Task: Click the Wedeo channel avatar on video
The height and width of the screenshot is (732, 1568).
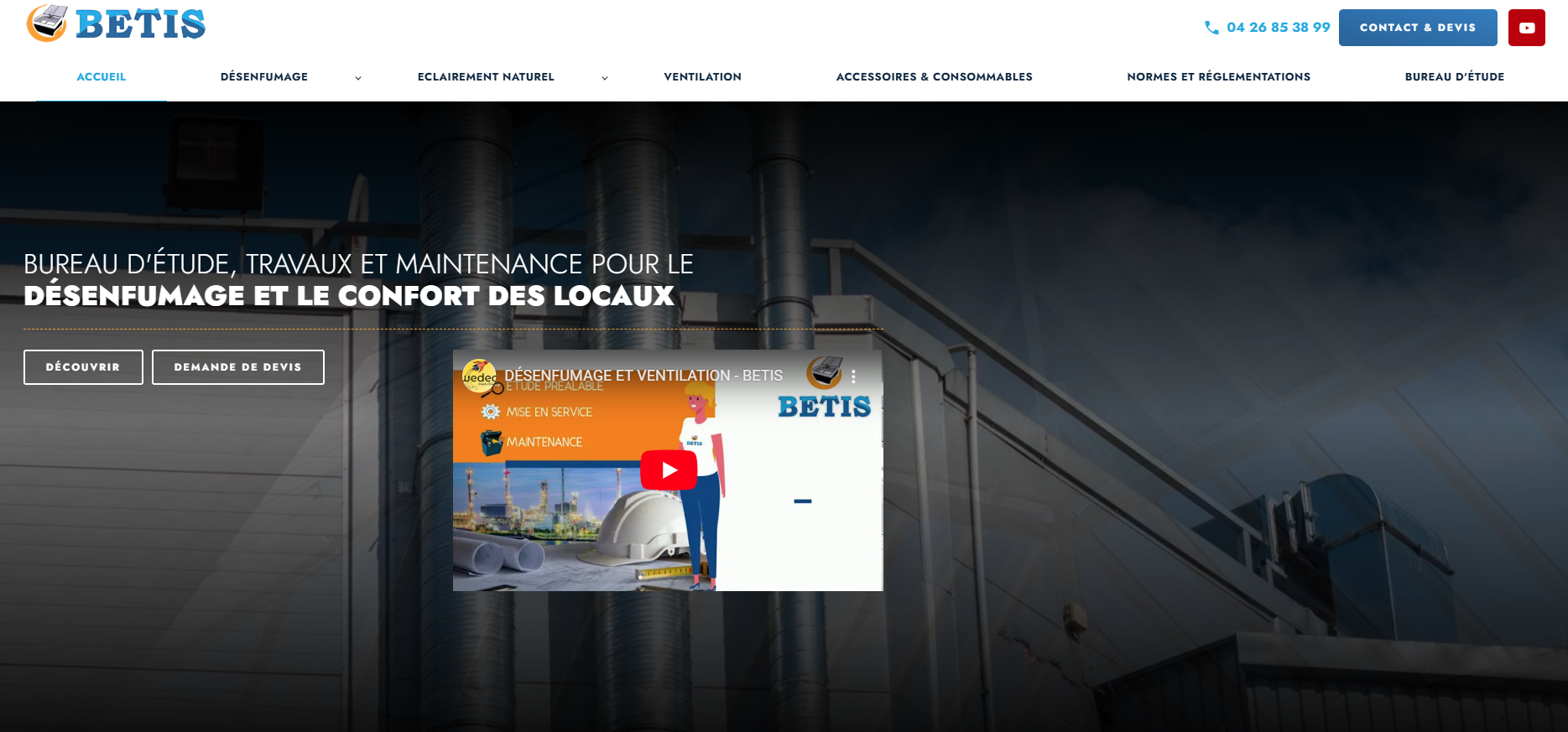Action: point(479,376)
